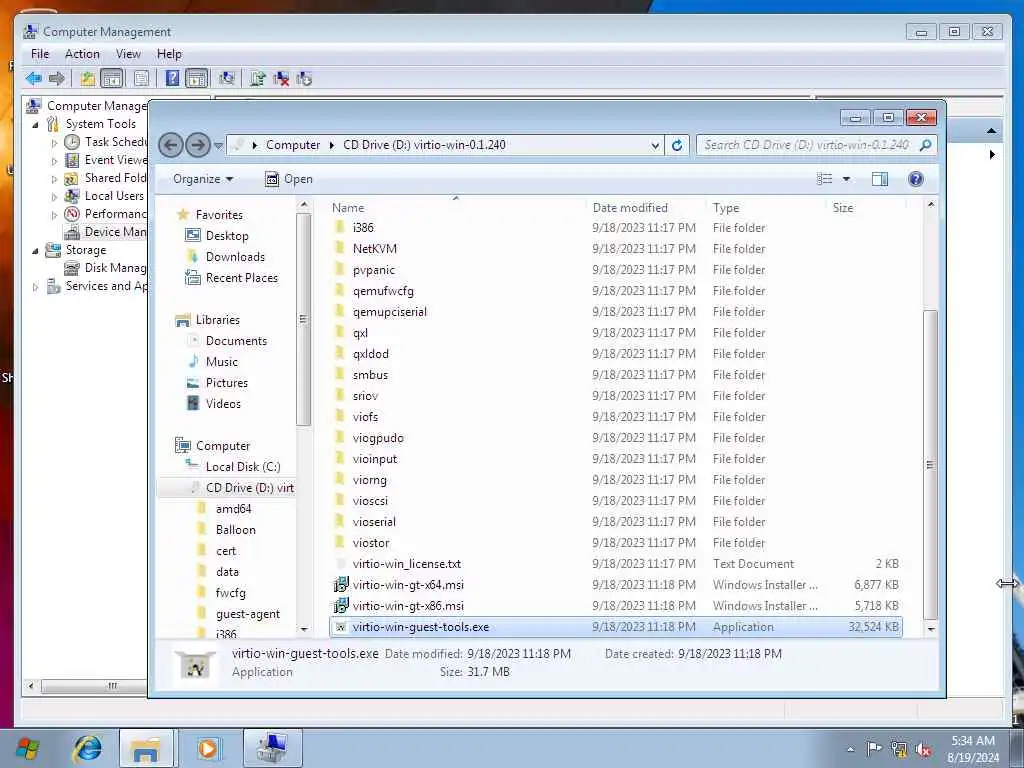Click the Help icon in Computer Management toolbar
Image resolution: width=1024 pixels, height=768 pixels.
172,79
